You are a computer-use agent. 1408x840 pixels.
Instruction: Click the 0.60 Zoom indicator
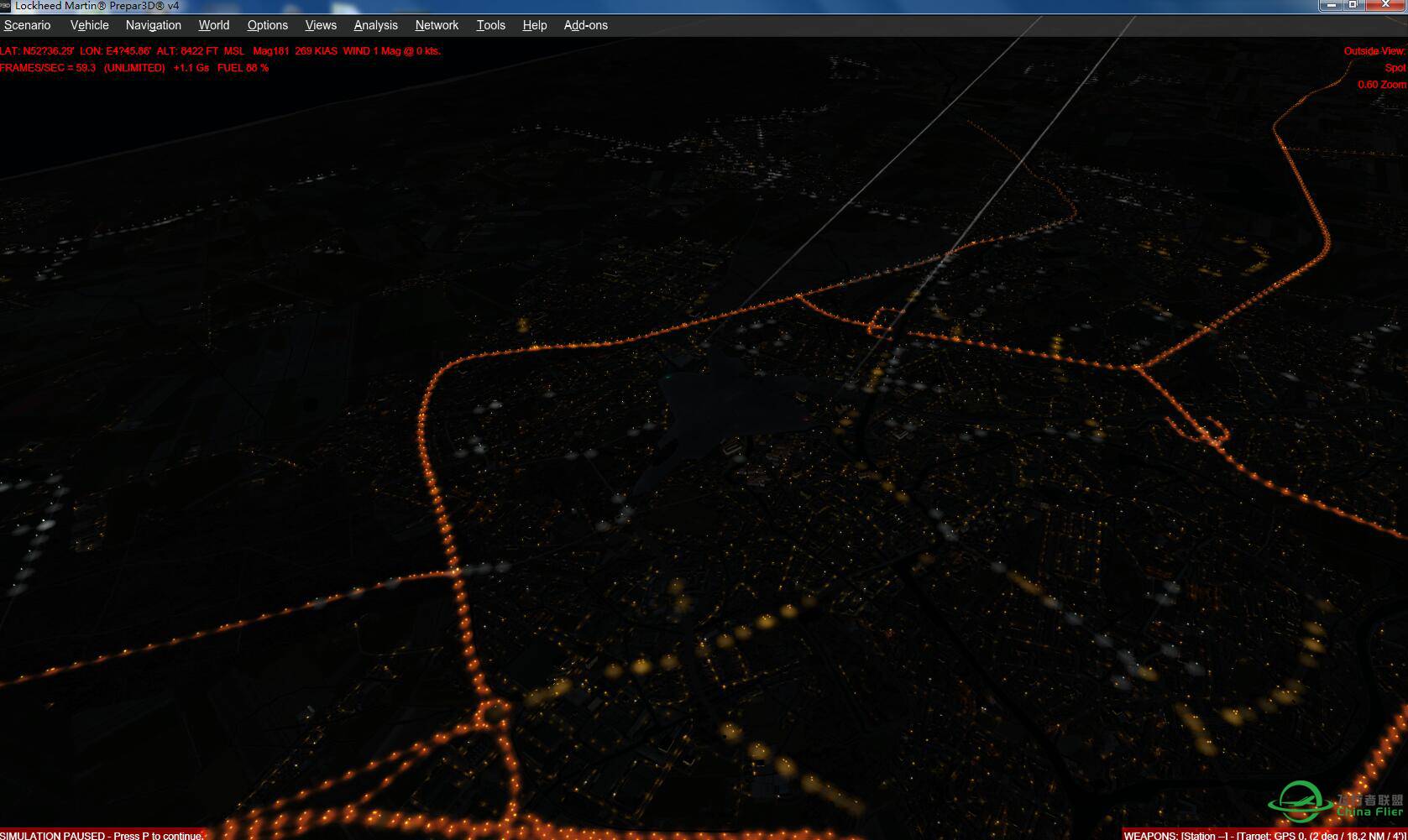1380,85
